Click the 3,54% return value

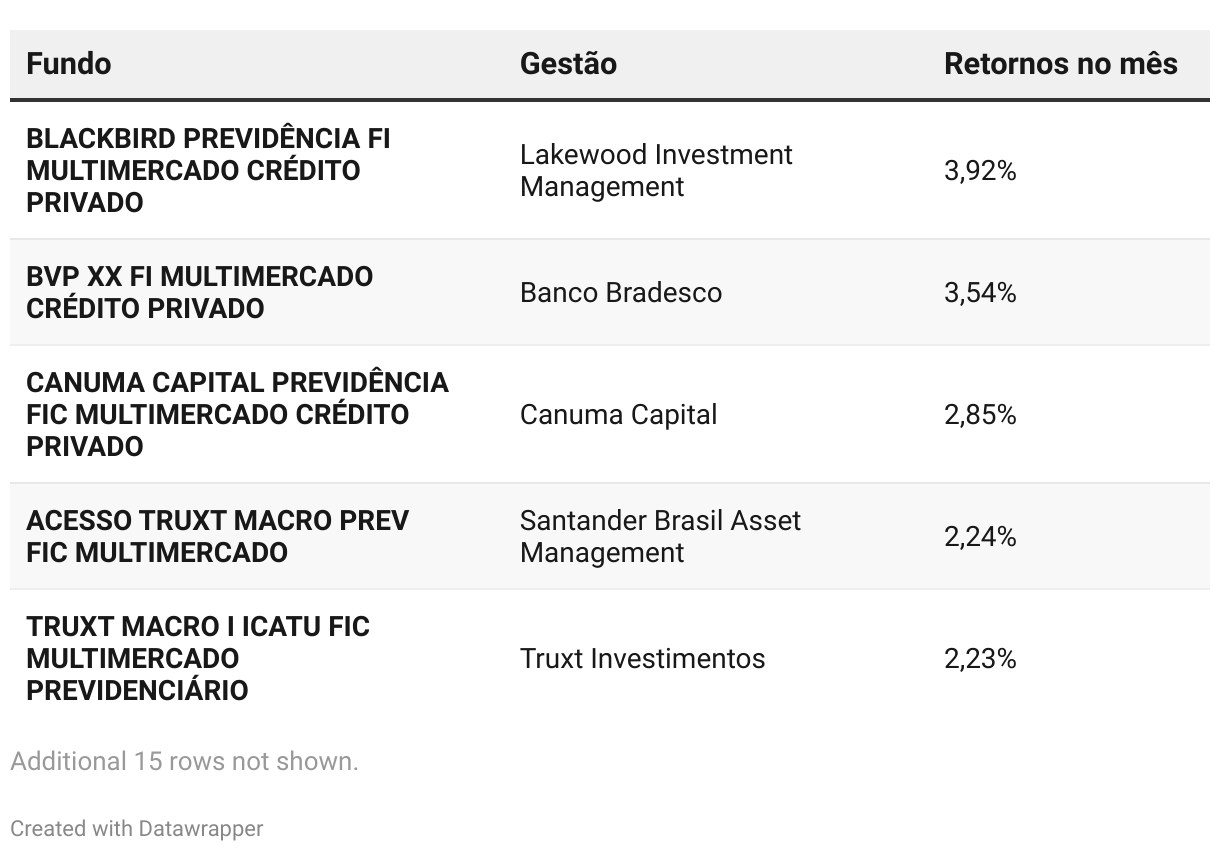coord(980,293)
